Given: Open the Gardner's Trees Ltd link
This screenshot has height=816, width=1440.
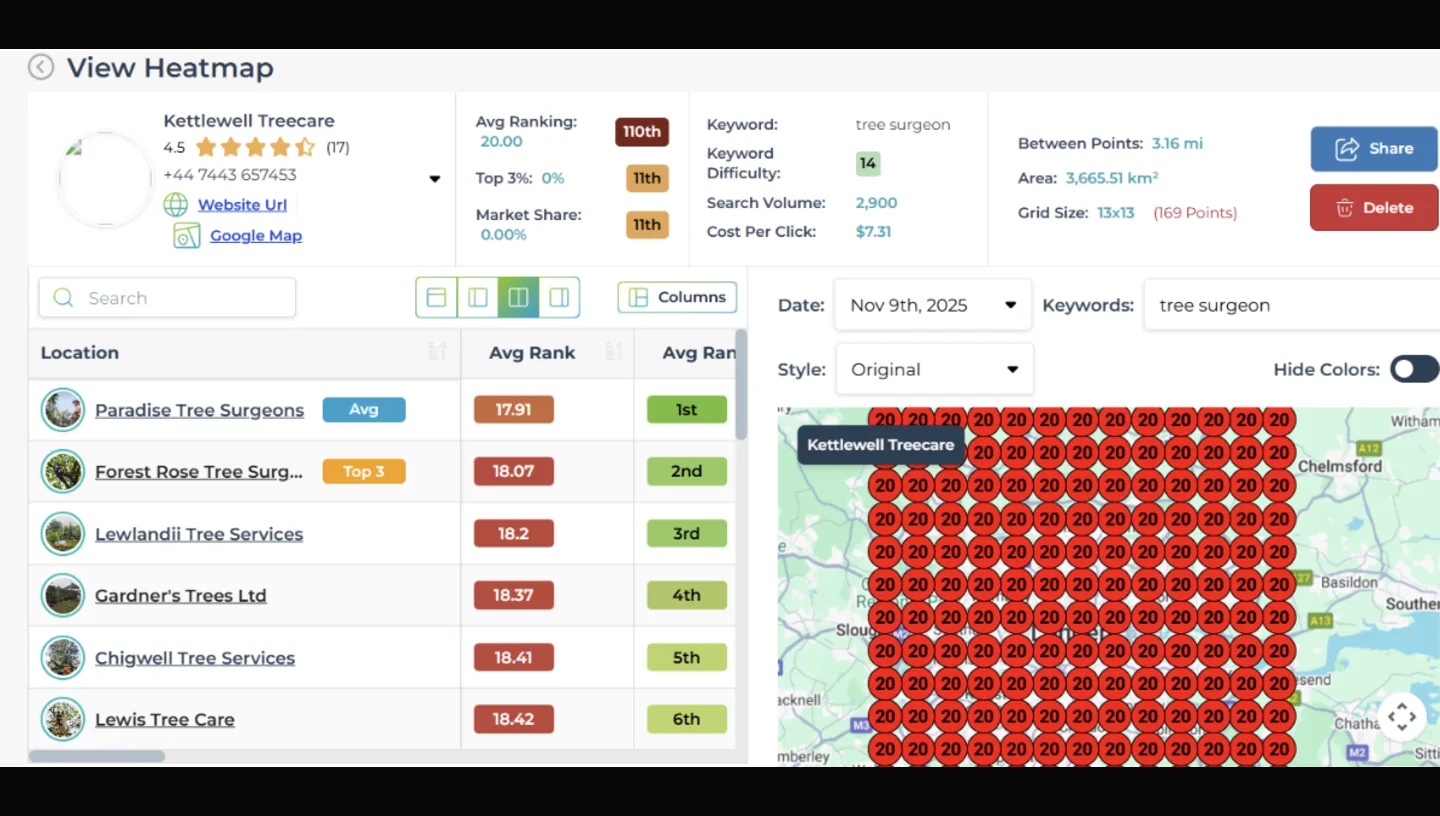Looking at the screenshot, I should point(181,596).
